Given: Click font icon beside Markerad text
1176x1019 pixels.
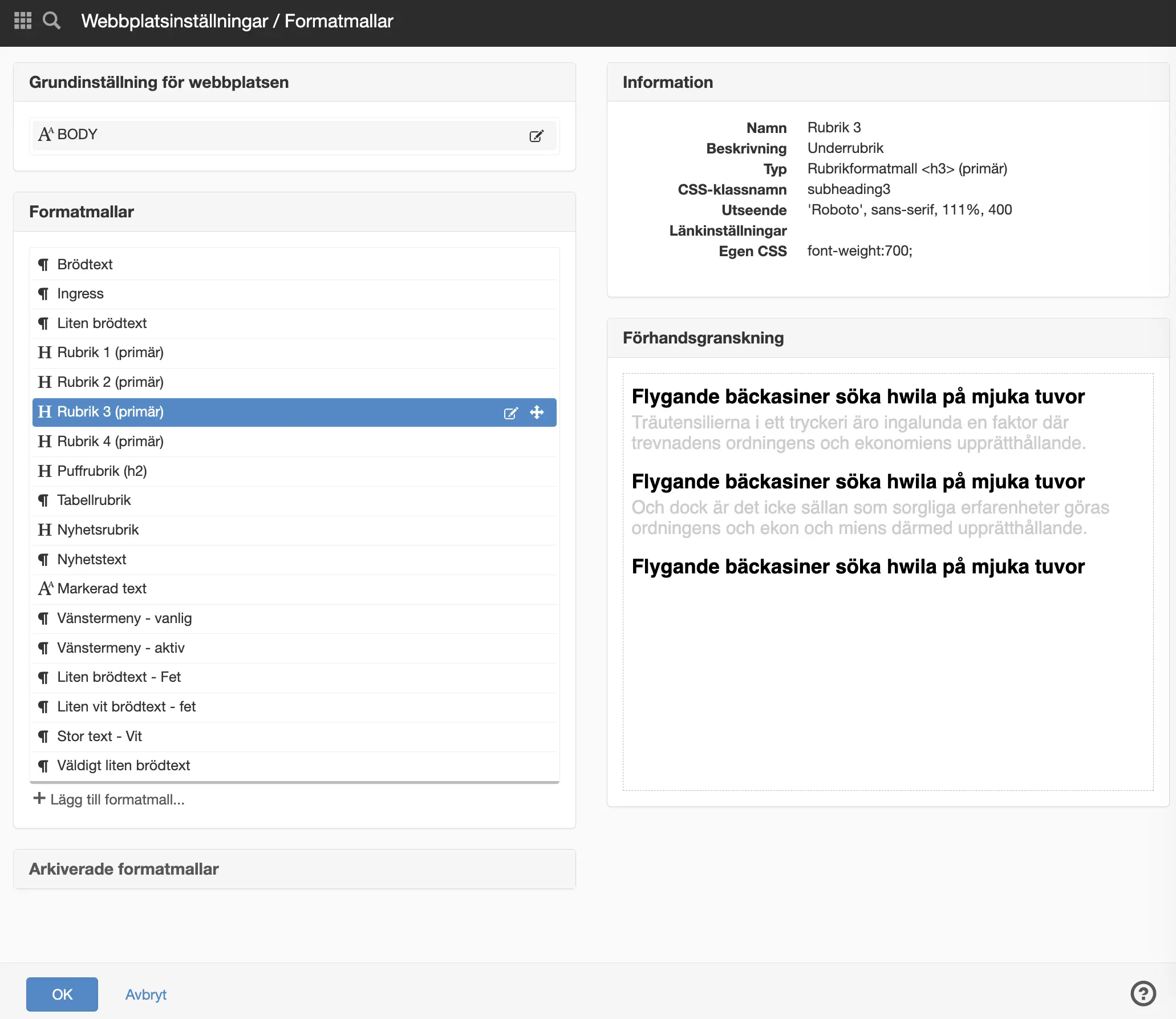Looking at the screenshot, I should point(46,588).
